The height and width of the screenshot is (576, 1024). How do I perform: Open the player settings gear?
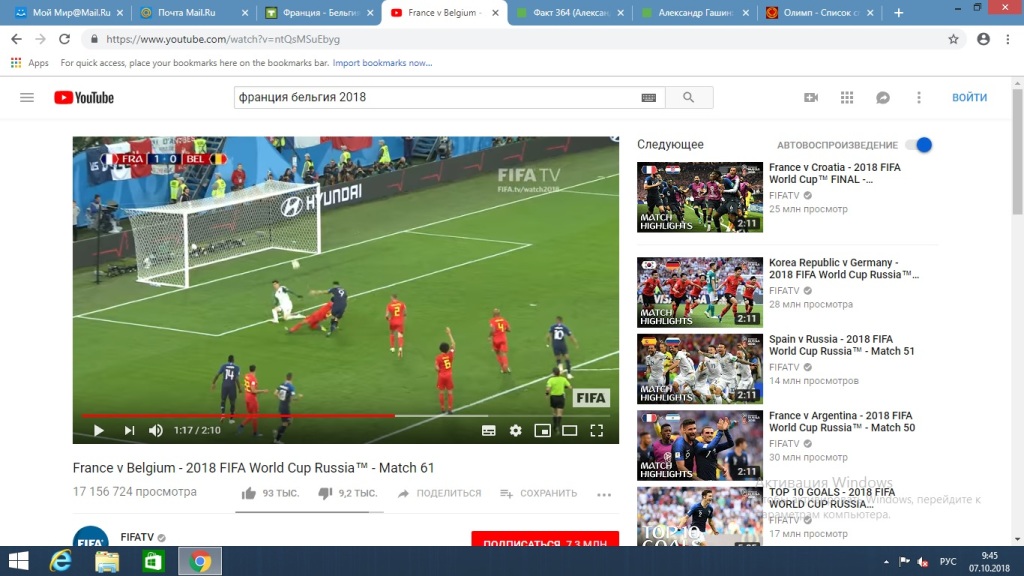pos(516,430)
